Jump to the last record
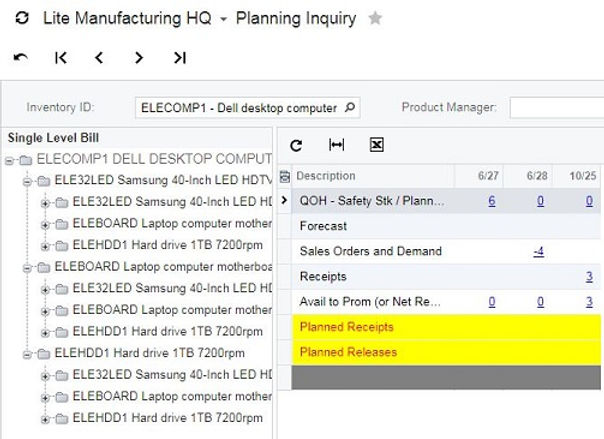 coord(180,58)
